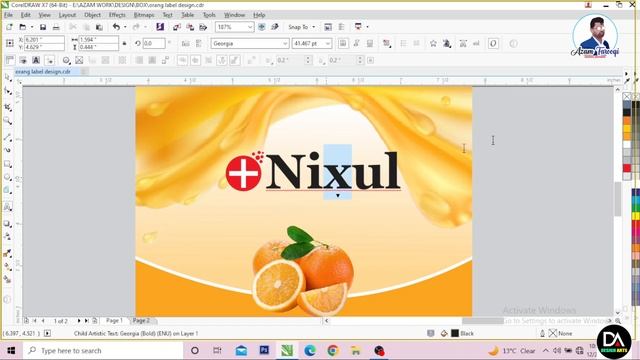Select the Pick tool in toolbox
Viewport: 640px width, 360px height.
(7, 78)
